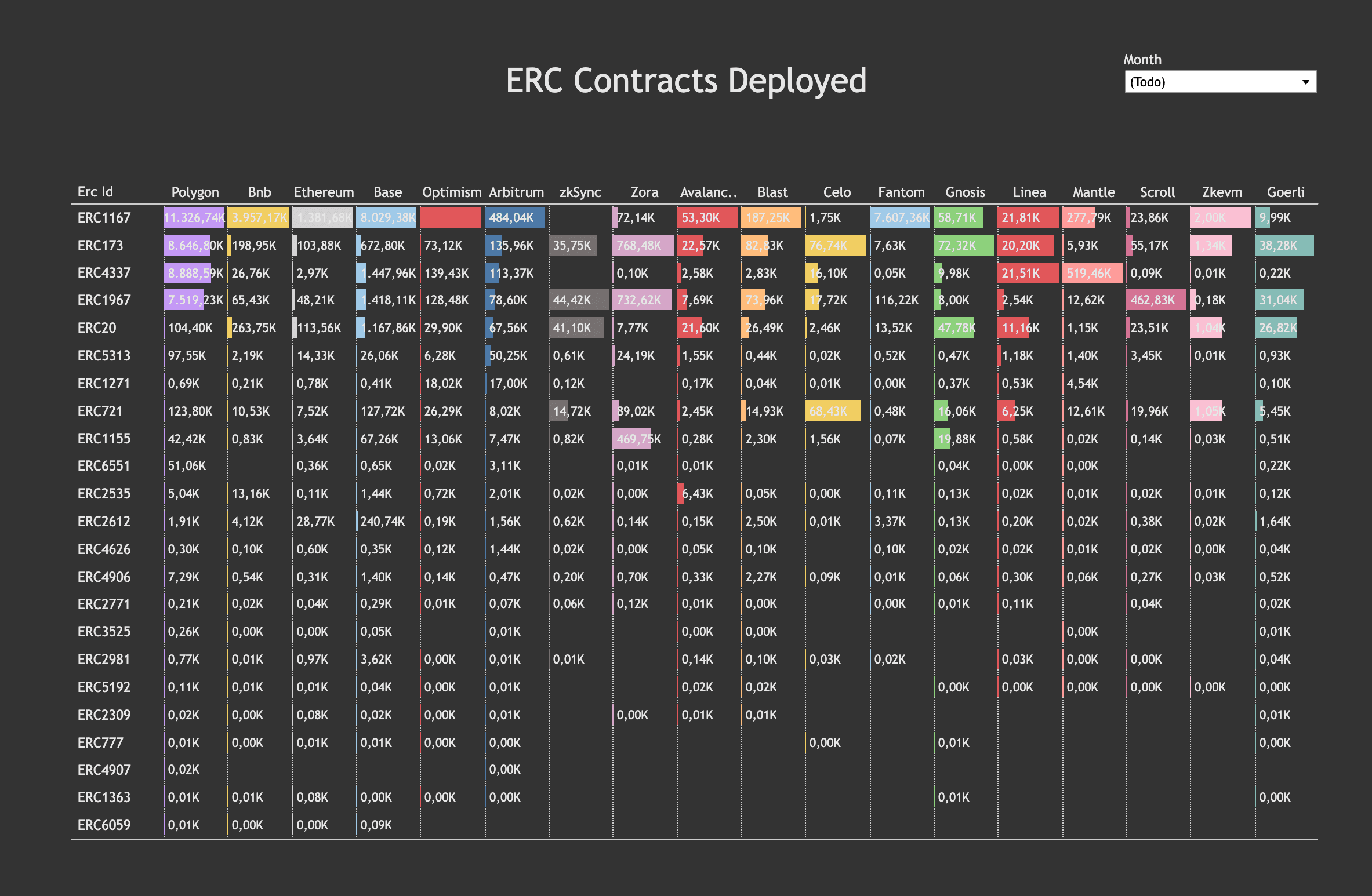Click the 768,48K Zora ERC173 bar
Viewport: 1372px width, 896px height.
coord(643,246)
